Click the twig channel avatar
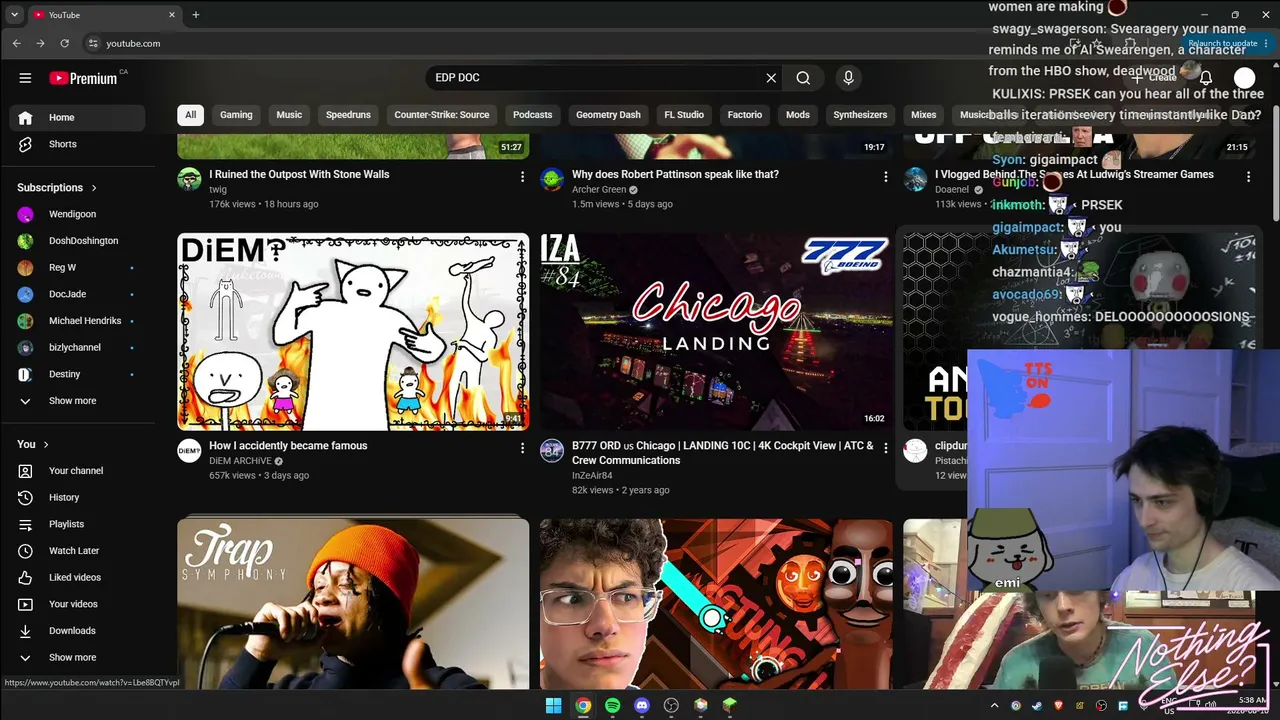 click(x=189, y=179)
